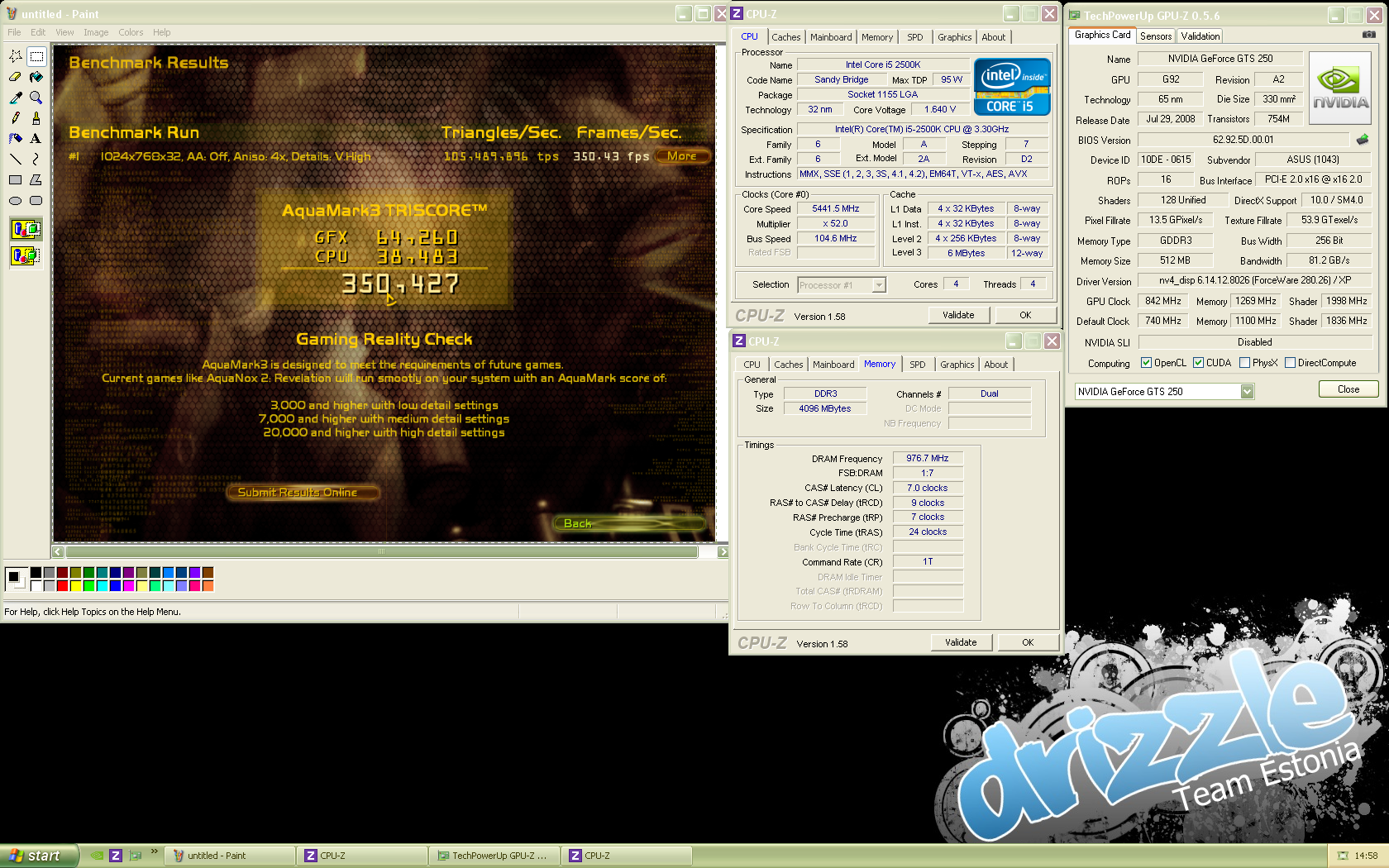Select the Curve tool in Paint
The image size is (1389, 868).
(36, 160)
